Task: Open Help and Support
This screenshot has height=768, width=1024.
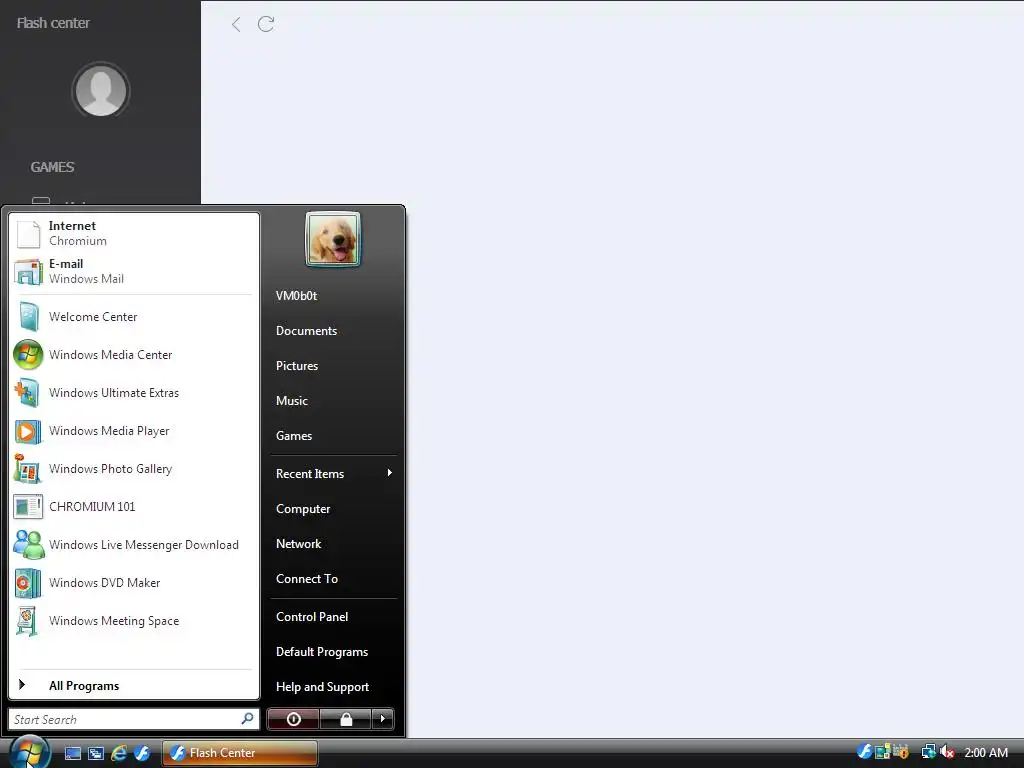Action: pos(333,687)
